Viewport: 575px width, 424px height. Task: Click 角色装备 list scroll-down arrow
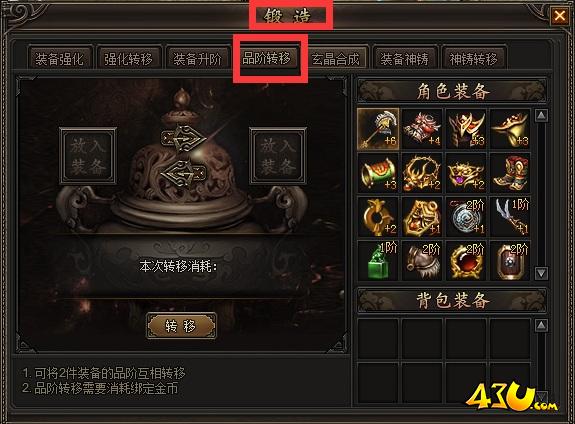(541, 273)
